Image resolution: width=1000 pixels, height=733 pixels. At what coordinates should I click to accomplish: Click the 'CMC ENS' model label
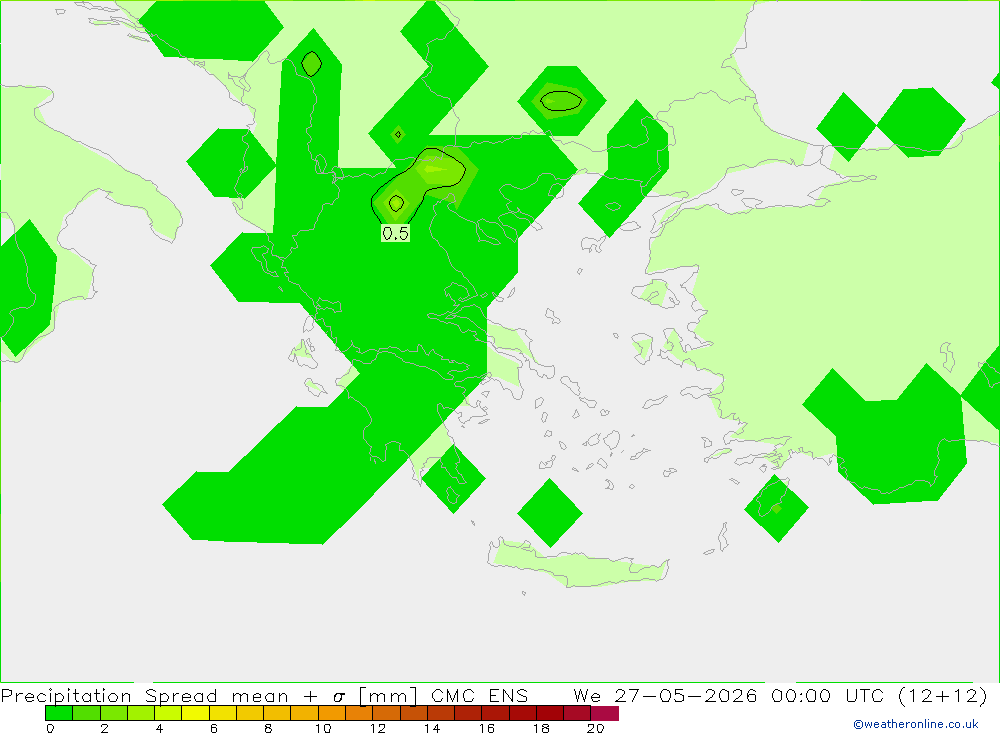[x=480, y=695]
